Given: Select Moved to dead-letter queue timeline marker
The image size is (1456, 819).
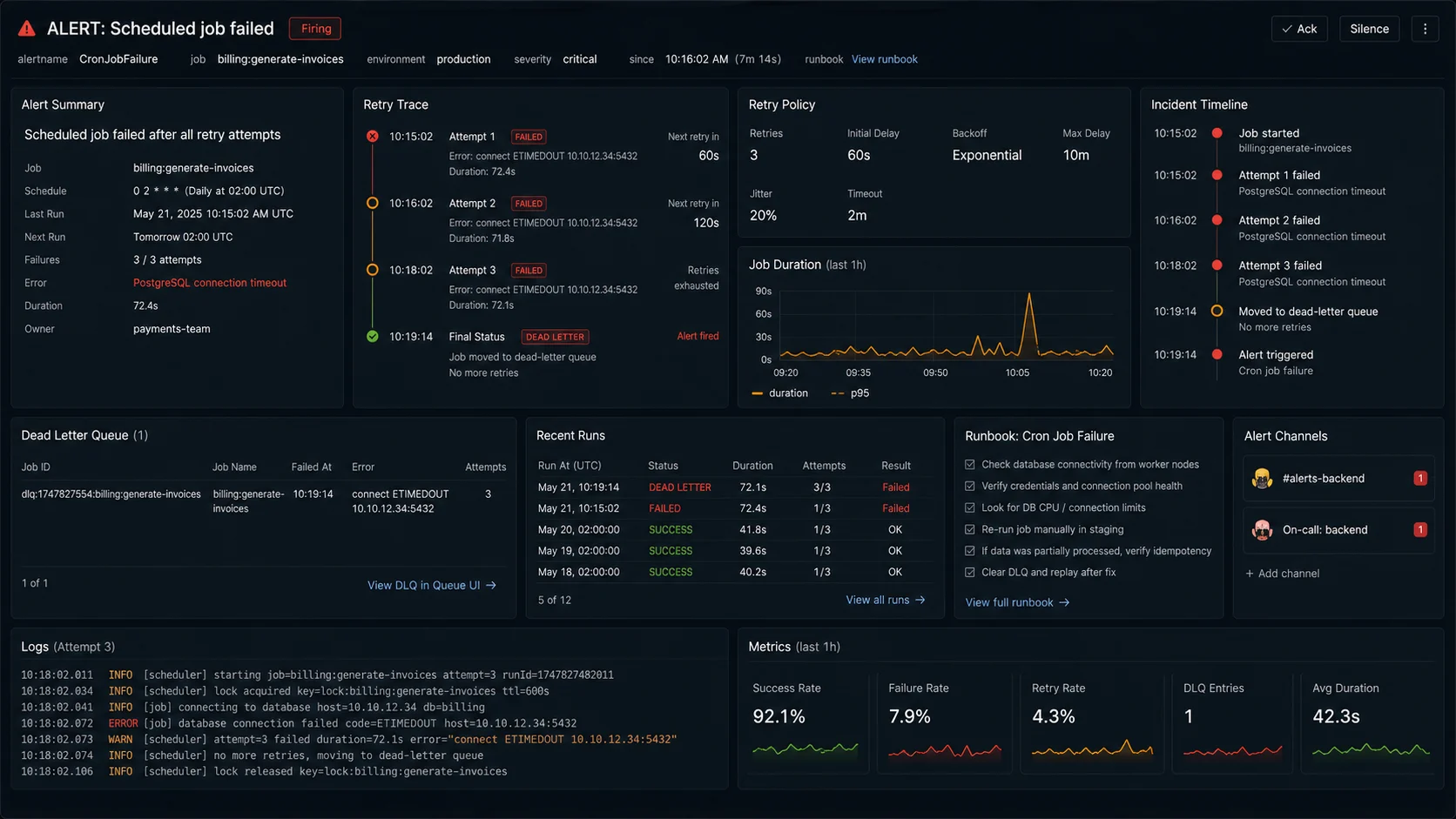Looking at the screenshot, I should coord(1217,311).
